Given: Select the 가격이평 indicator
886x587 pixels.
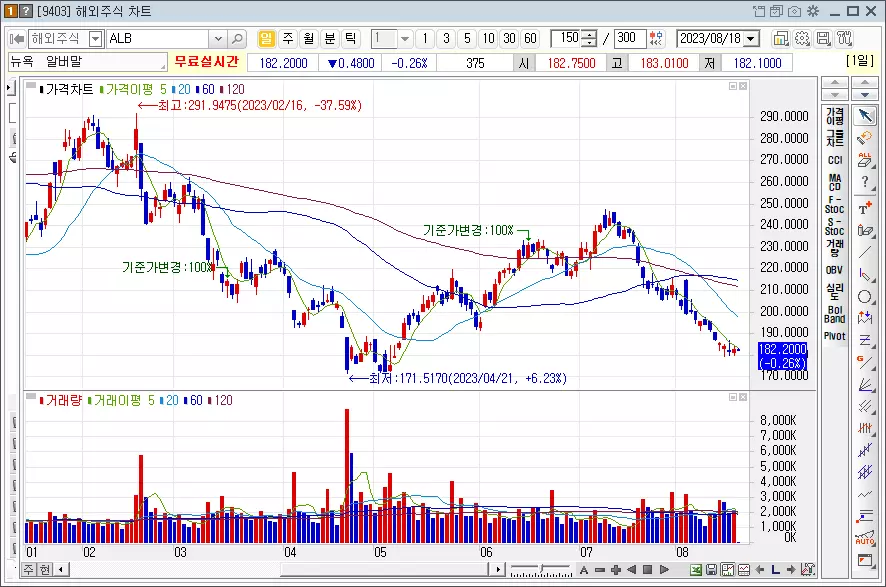Looking at the screenshot, I should (835, 116).
